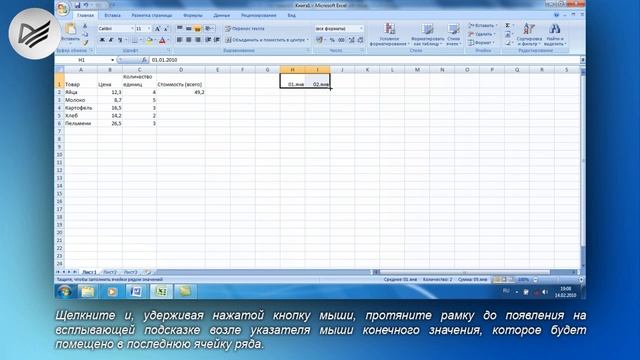Toggle bold formatting
The width and height of the screenshot is (640, 360).
click(x=102, y=40)
